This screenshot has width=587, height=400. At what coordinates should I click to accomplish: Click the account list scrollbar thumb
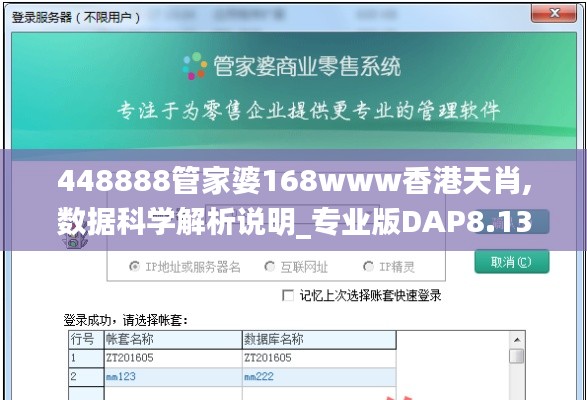[x=517, y=356]
